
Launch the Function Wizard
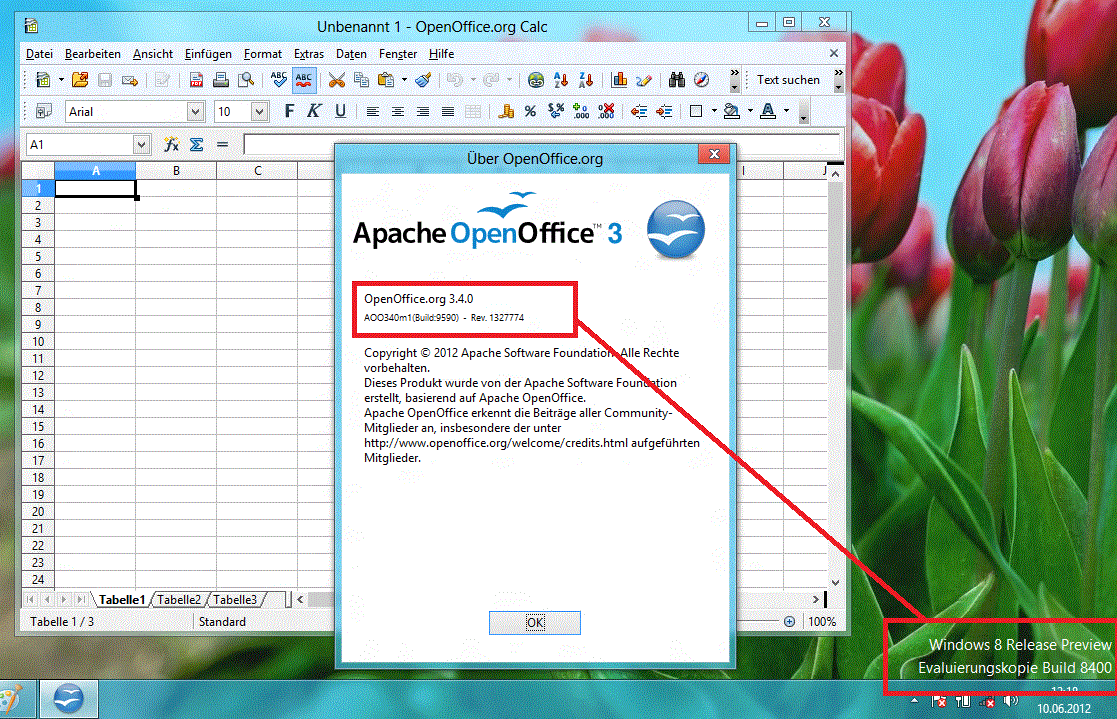pos(171,145)
